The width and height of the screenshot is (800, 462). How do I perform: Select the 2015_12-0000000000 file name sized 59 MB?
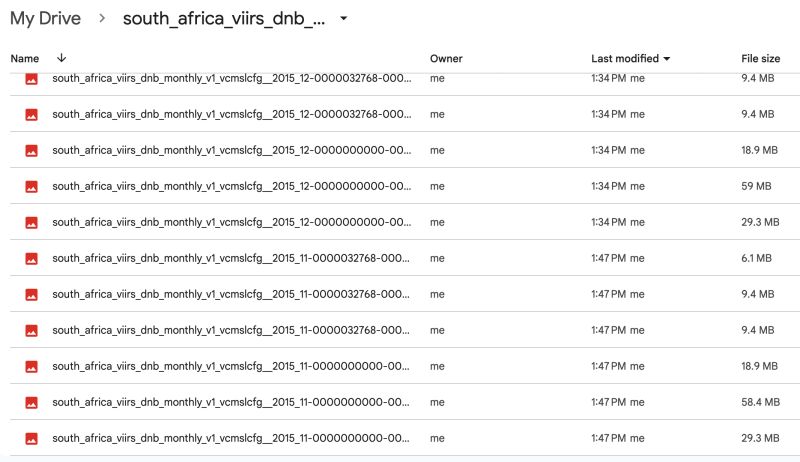click(232, 186)
